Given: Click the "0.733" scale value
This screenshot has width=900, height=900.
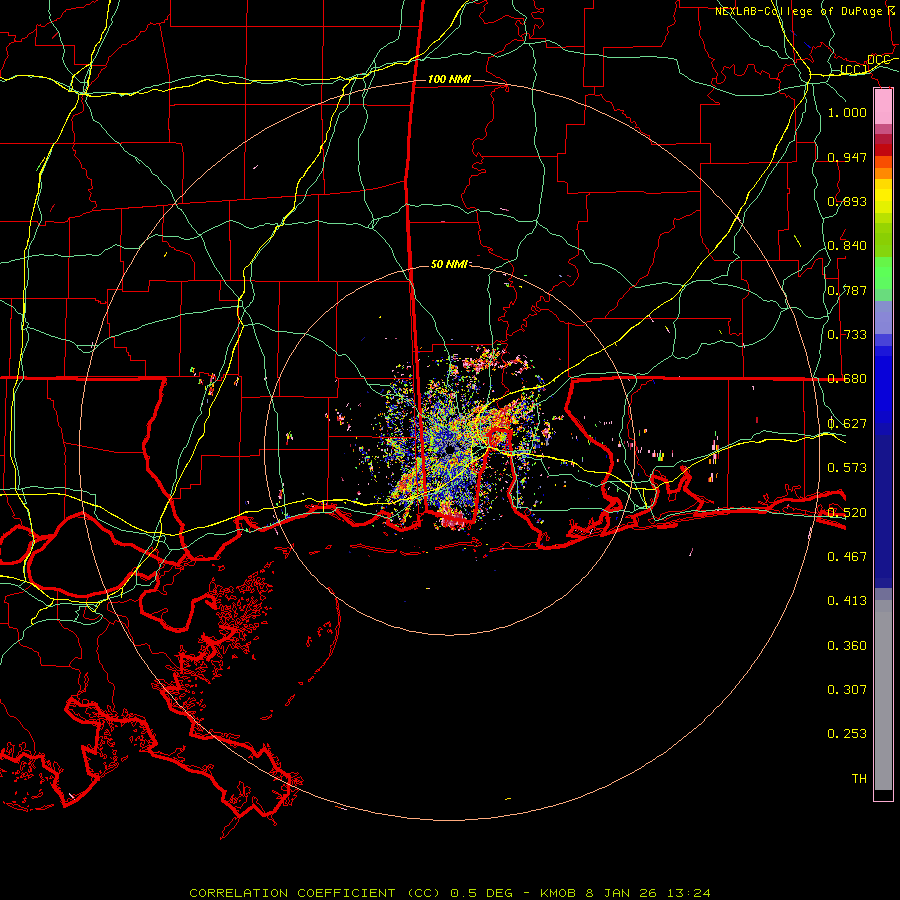Looking at the screenshot, I should (x=847, y=334).
